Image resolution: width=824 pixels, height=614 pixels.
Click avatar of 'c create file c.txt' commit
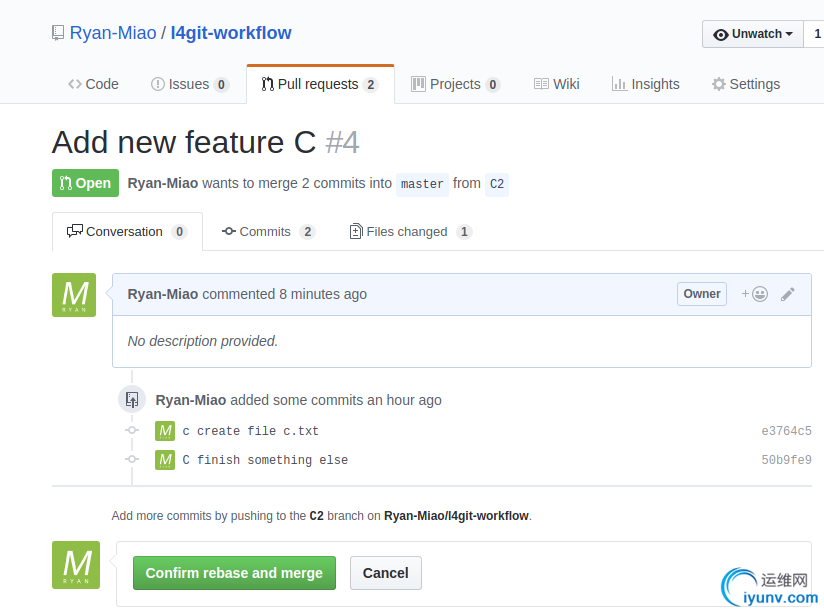(x=165, y=431)
